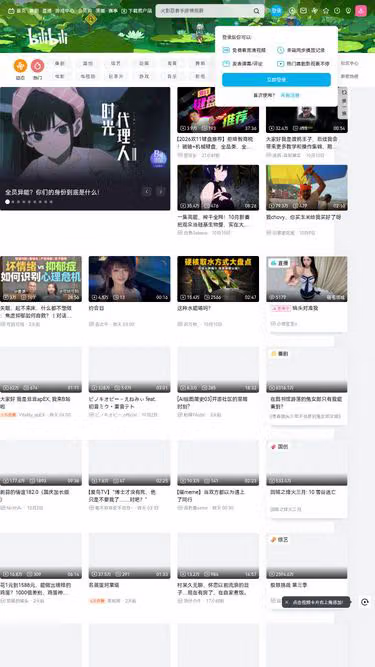
Task: Open the messages envelope icon
Action: coord(304,11)
